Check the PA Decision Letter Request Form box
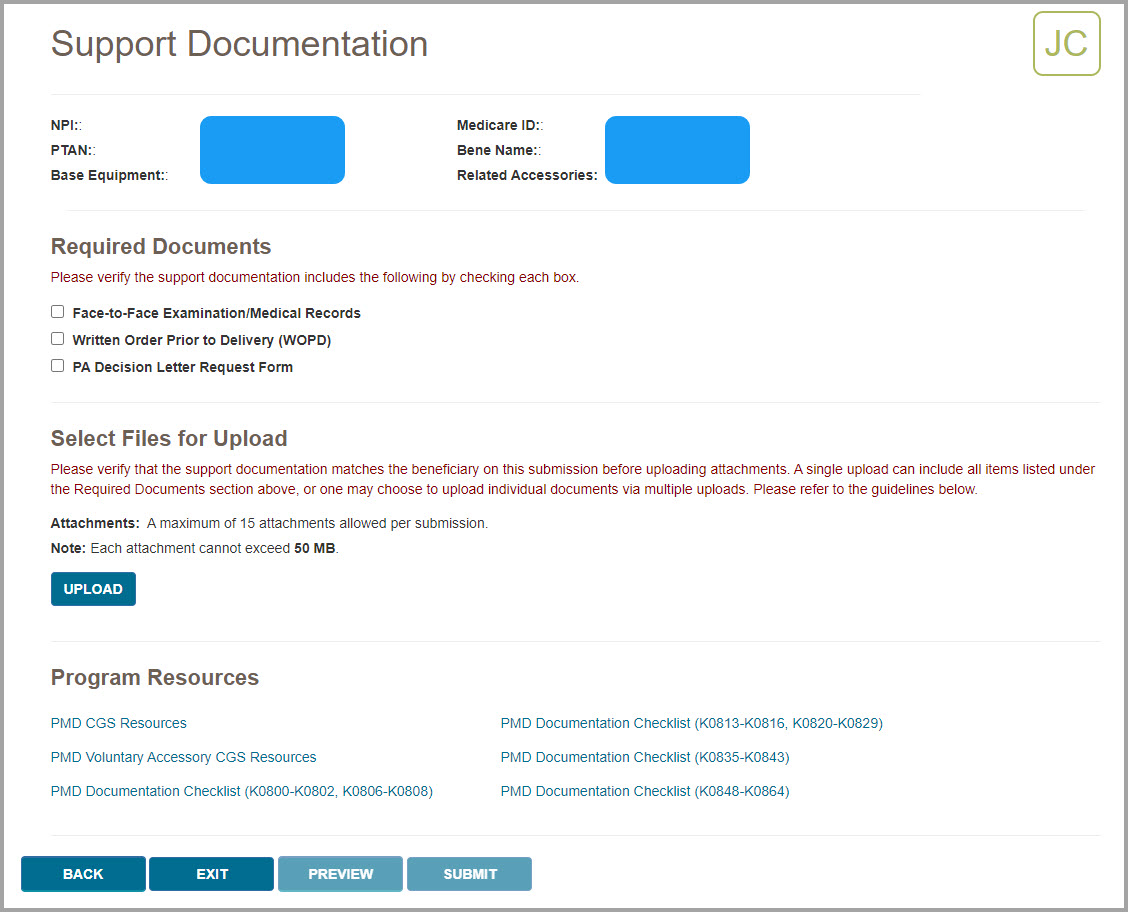This screenshot has height=912, width=1128. point(57,365)
